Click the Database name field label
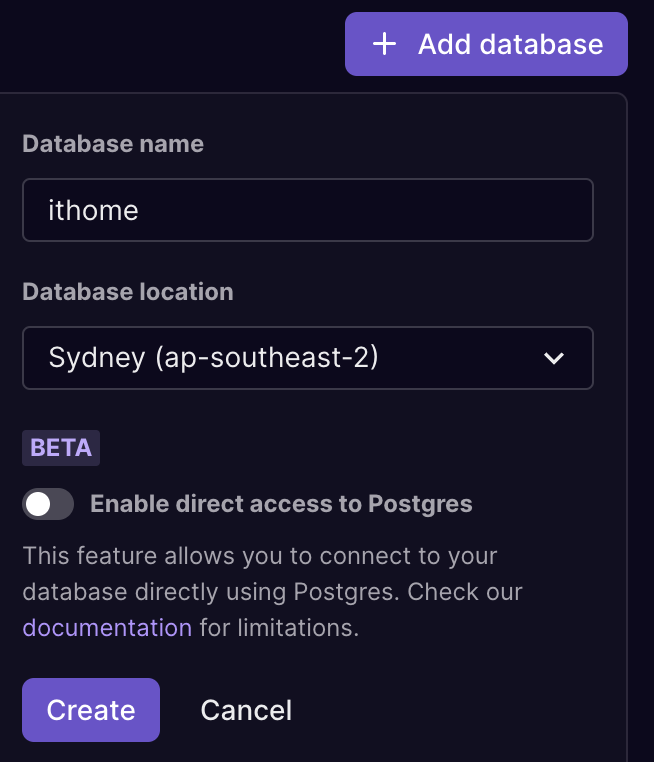The height and width of the screenshot is (762, 654). (x=113, y=144)
